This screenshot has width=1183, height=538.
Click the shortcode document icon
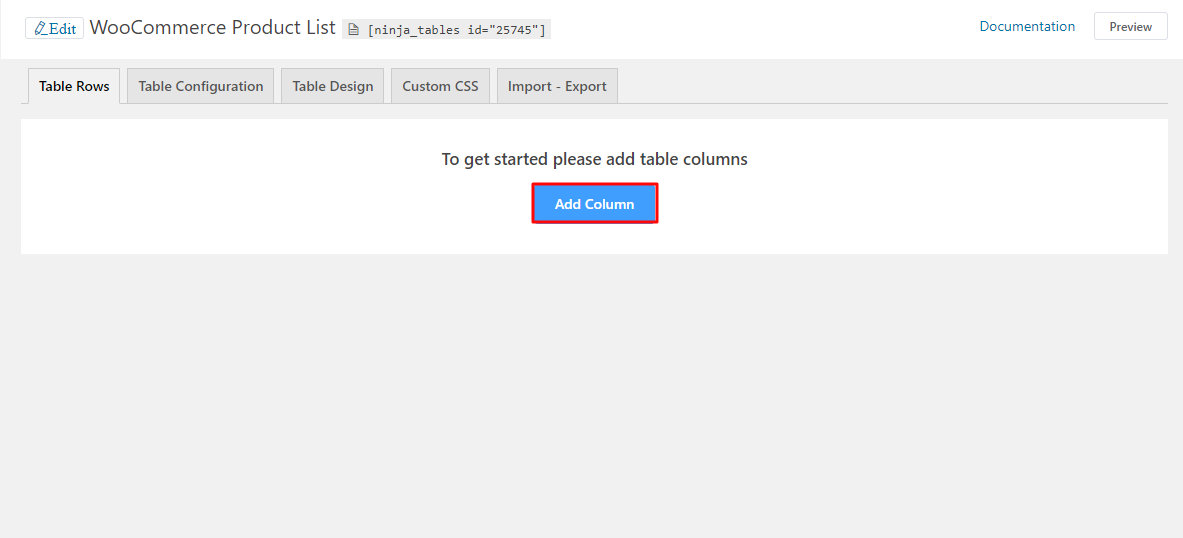(x=353, y=30)
